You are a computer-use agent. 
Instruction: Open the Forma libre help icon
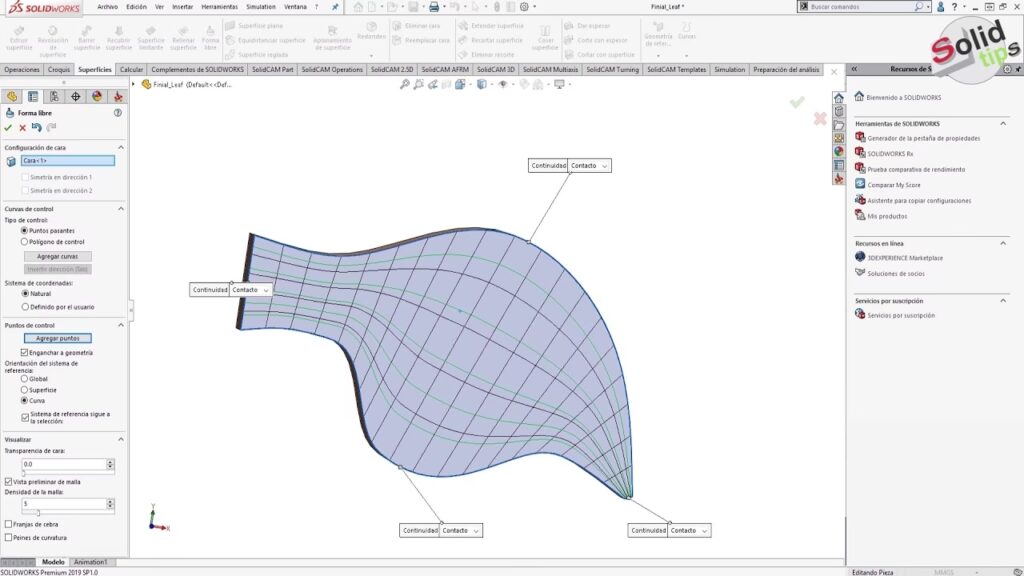[x=118, y=113]
